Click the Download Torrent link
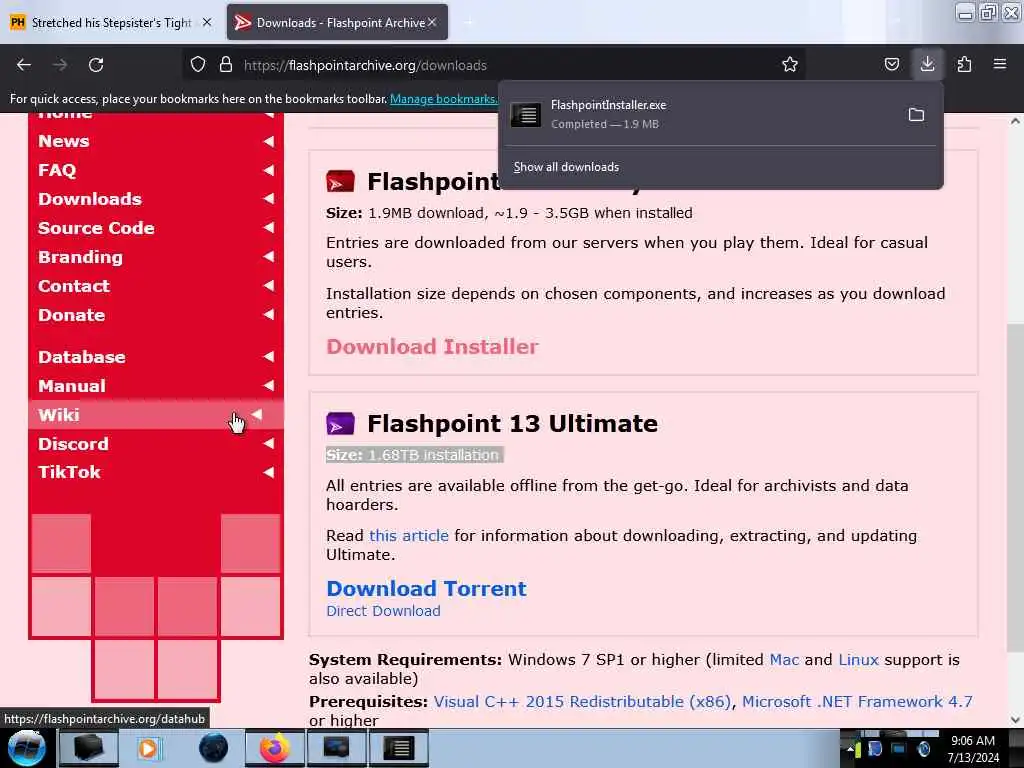Viewport: 1024px width, 768px height. [426, 588]
